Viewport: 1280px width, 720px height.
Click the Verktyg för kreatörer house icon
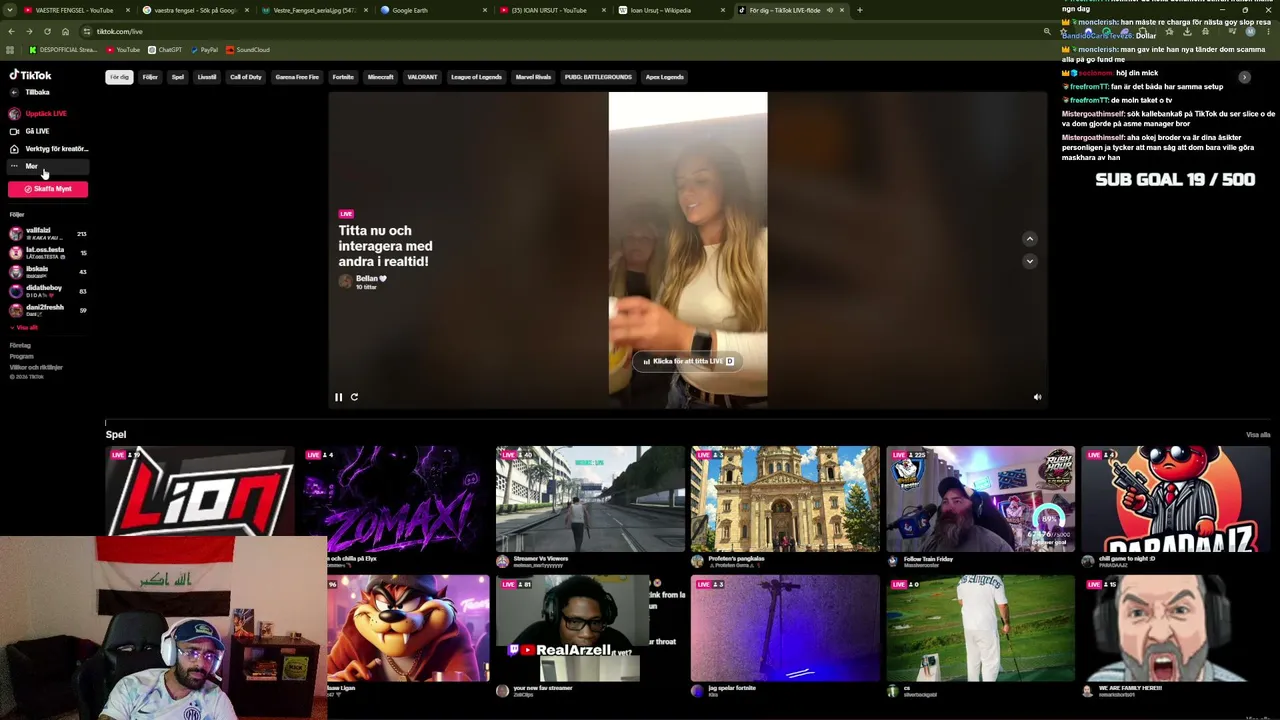pos(14,149)
